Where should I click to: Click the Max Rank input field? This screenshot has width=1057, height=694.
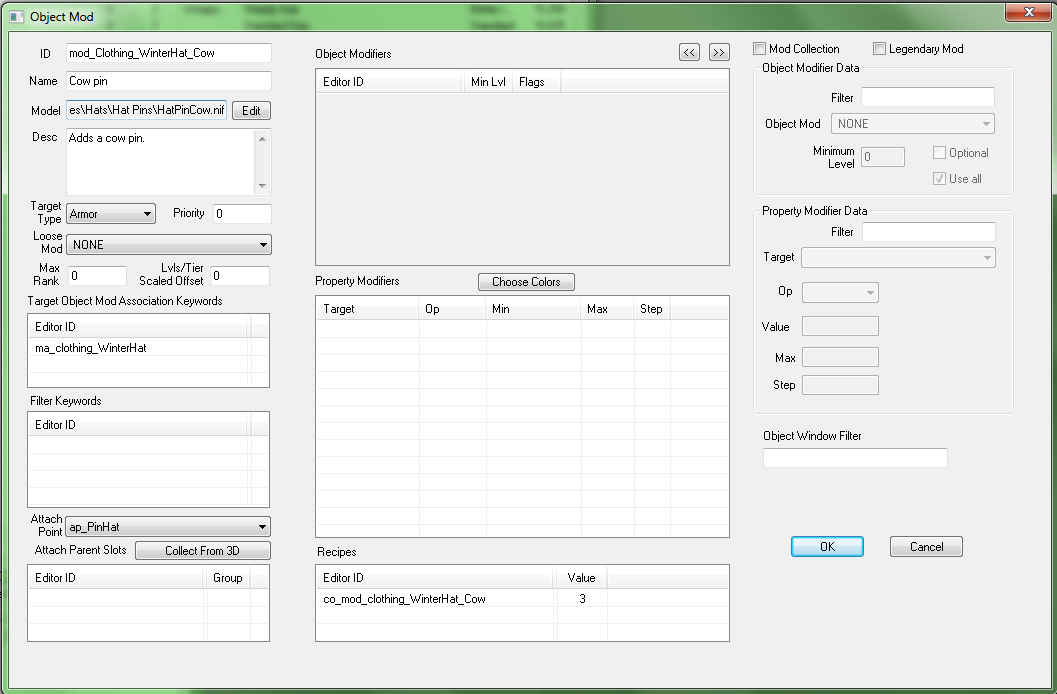click(98, 276)
